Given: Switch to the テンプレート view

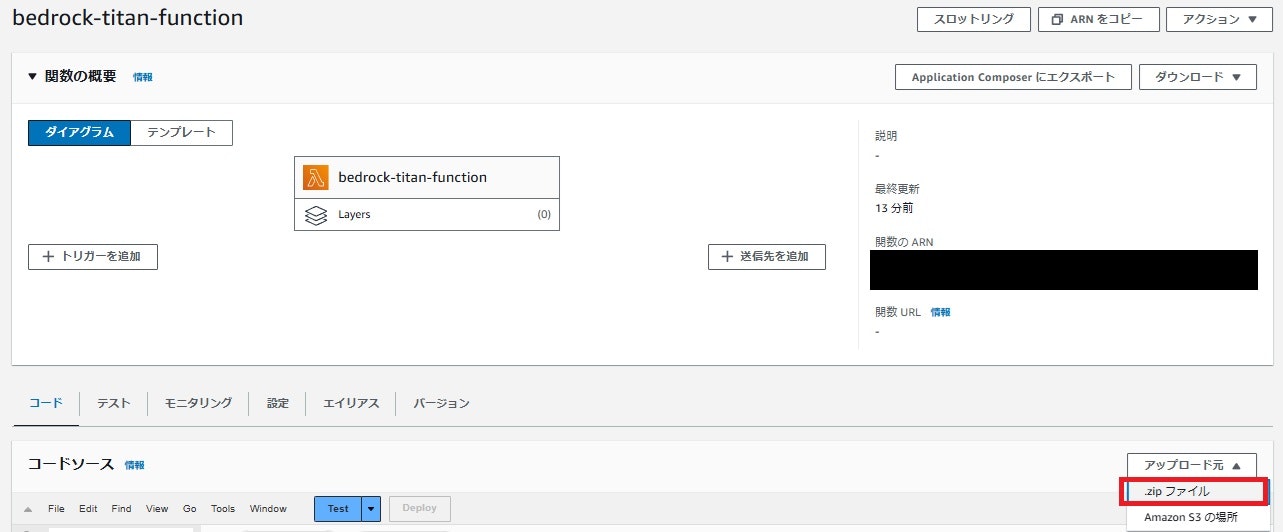Looking at the screenshot, I should pos(181,132).
